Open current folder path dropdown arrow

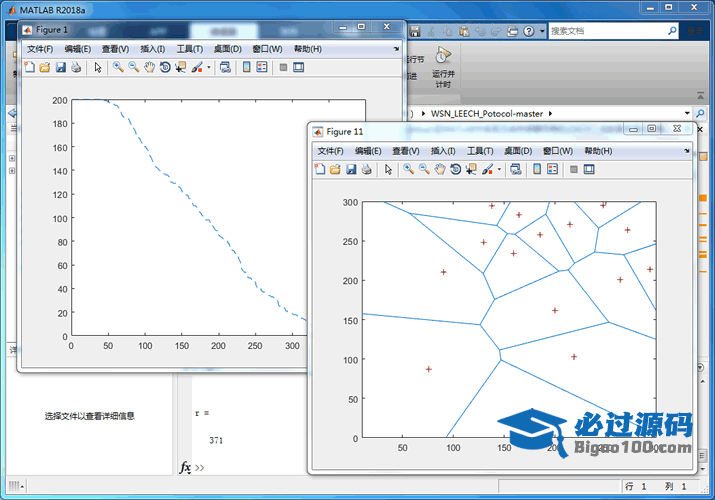click(687, 113)
